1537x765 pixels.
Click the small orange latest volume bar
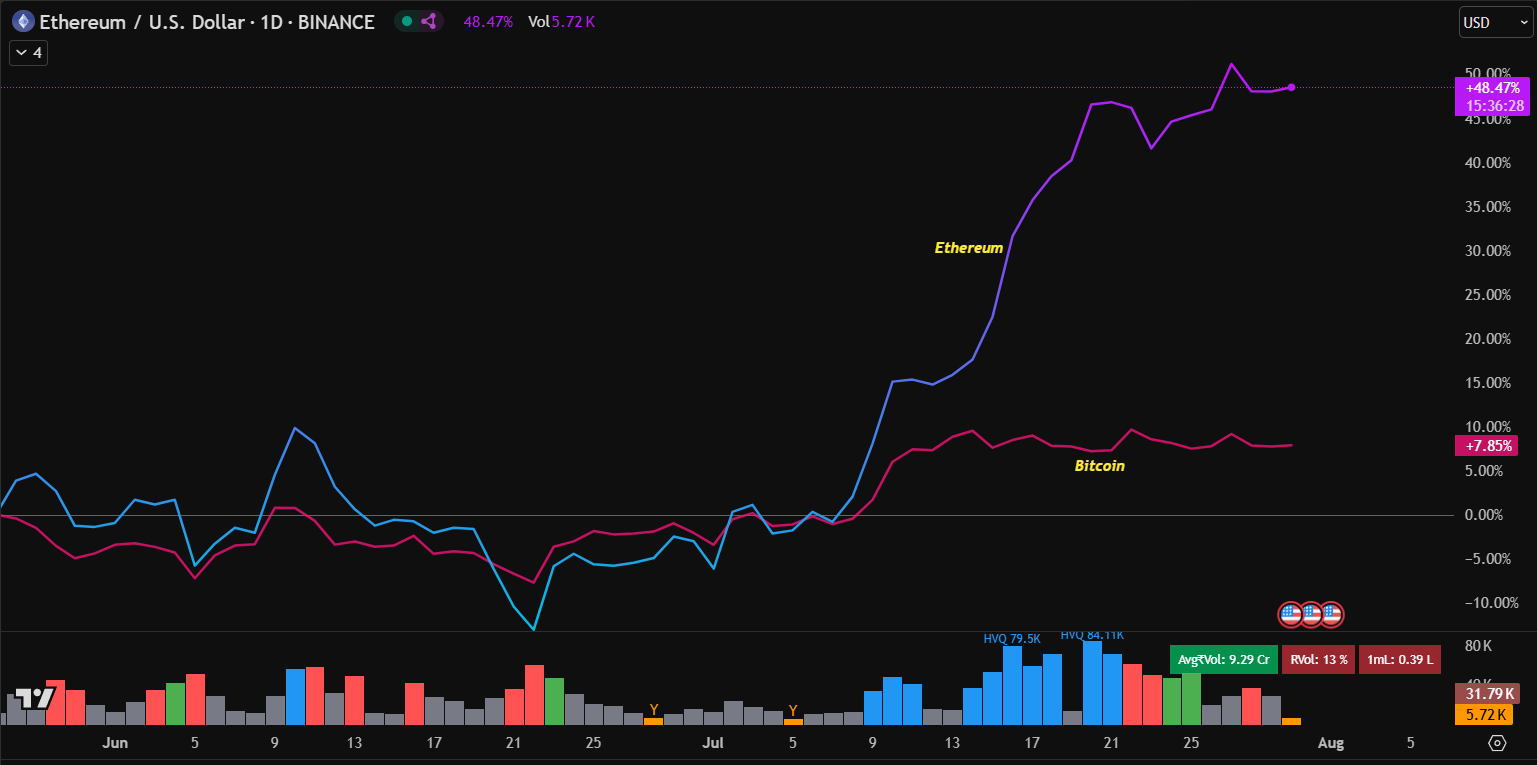[x=1291, y=721]
